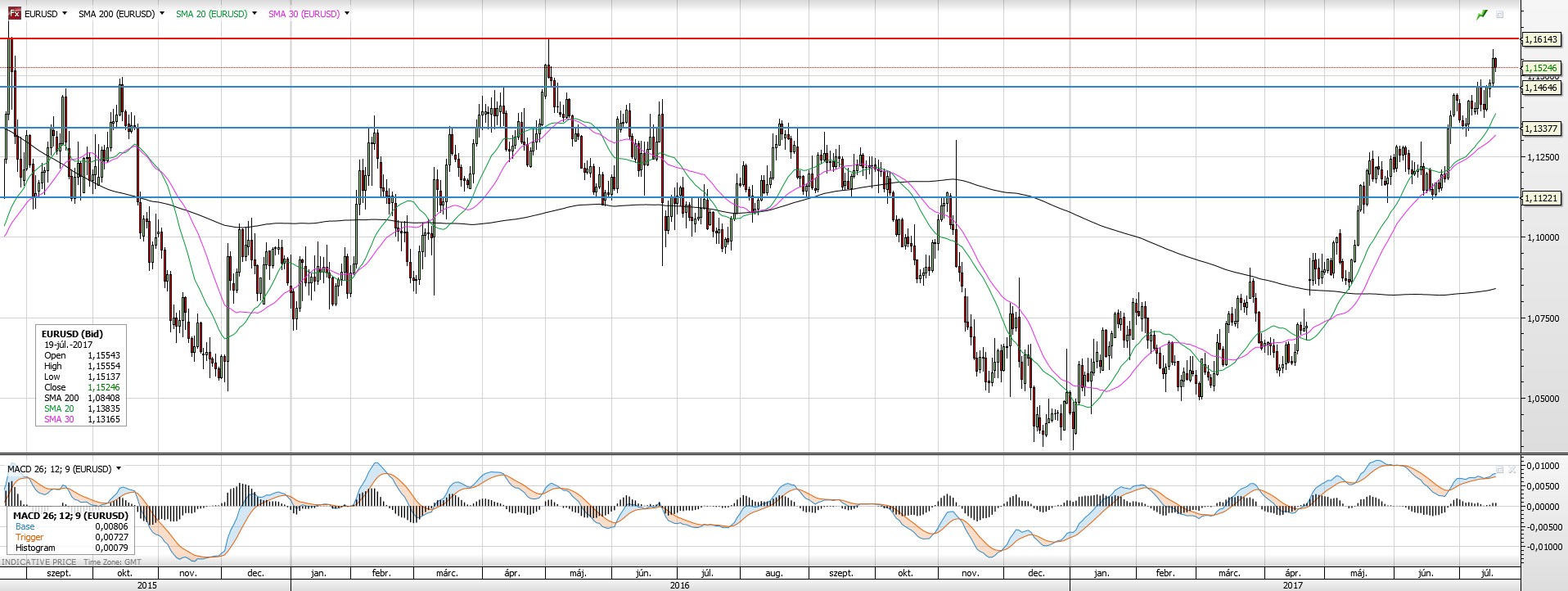This screenshot has height=591, width=1568.
Task: Open the SMA 200 (EURUSD) dropdown
Action: tap(162, 14)
